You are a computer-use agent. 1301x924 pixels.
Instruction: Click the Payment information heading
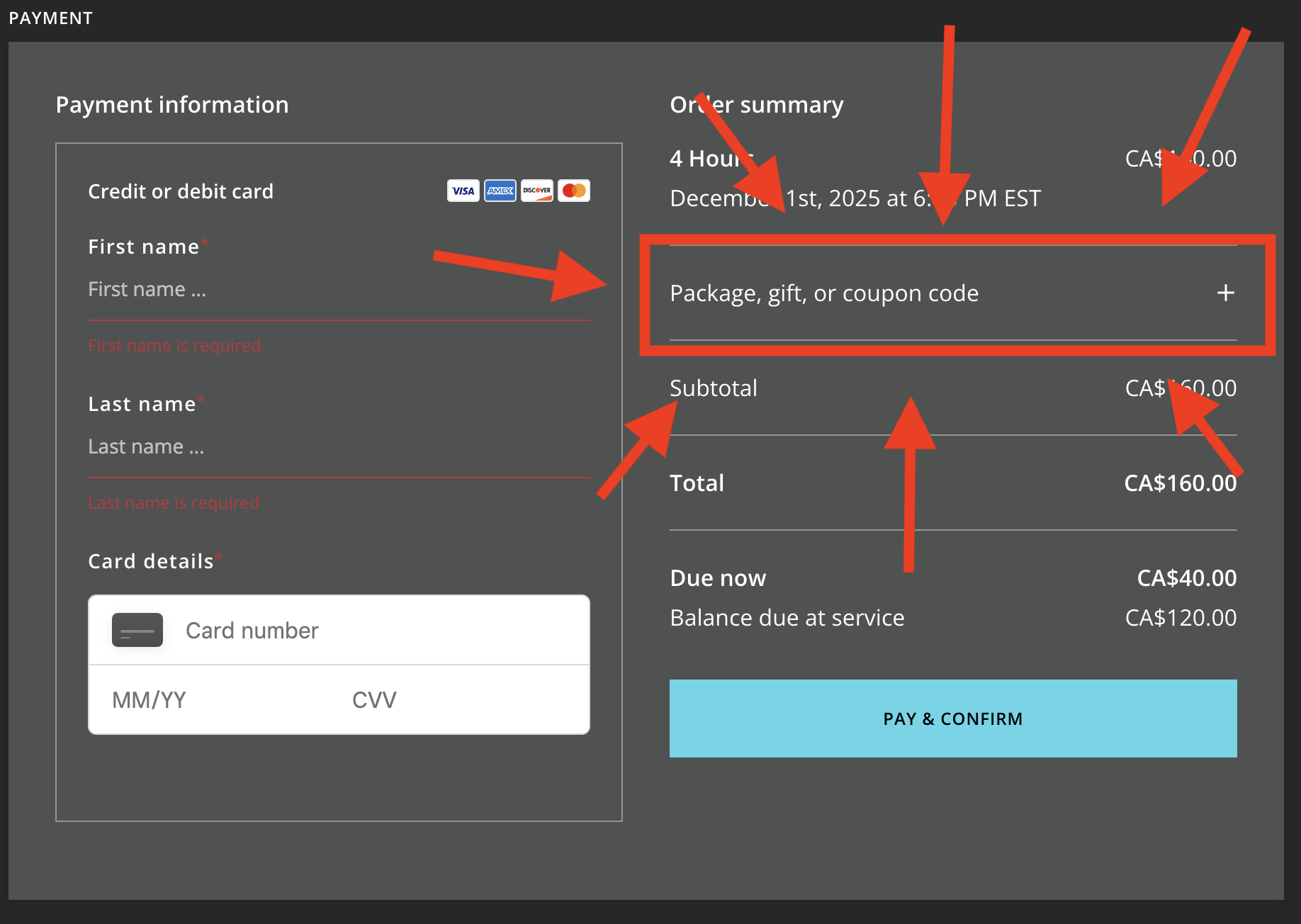click(172, 104)
